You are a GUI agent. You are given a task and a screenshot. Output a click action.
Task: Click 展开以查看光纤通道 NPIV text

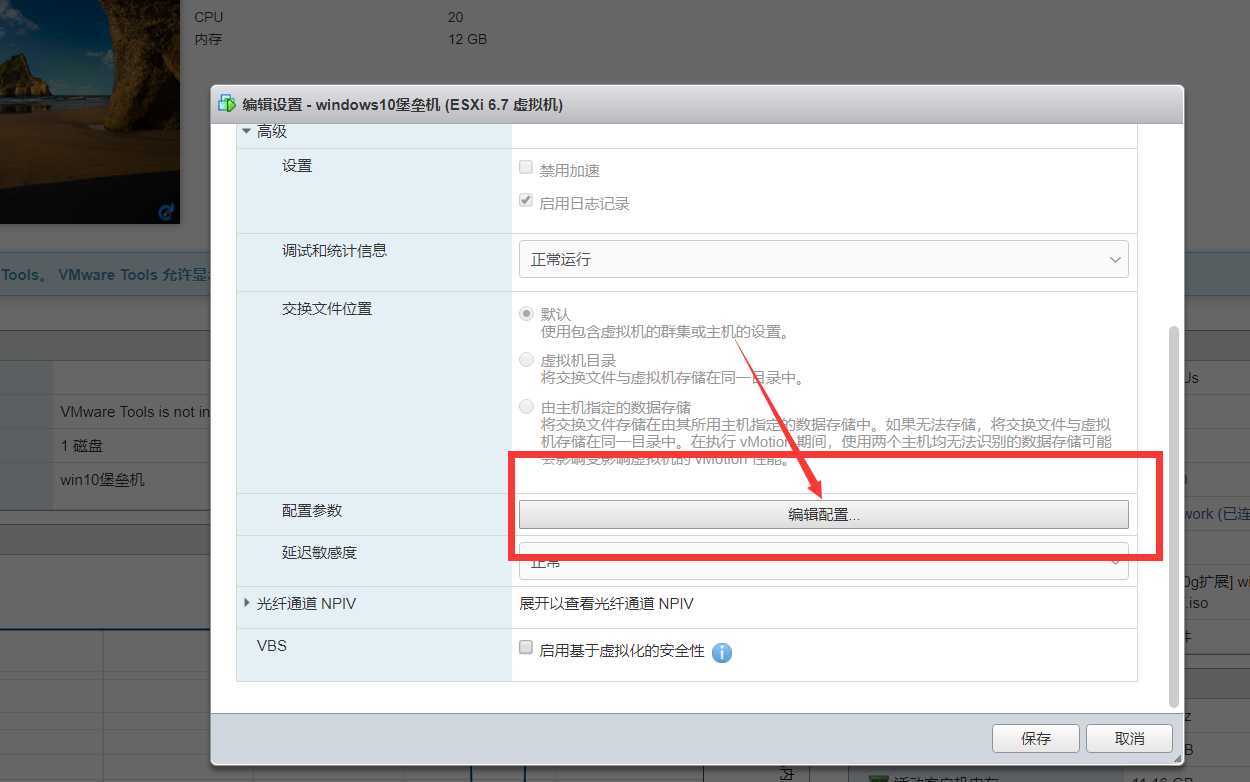click(606, 603)
